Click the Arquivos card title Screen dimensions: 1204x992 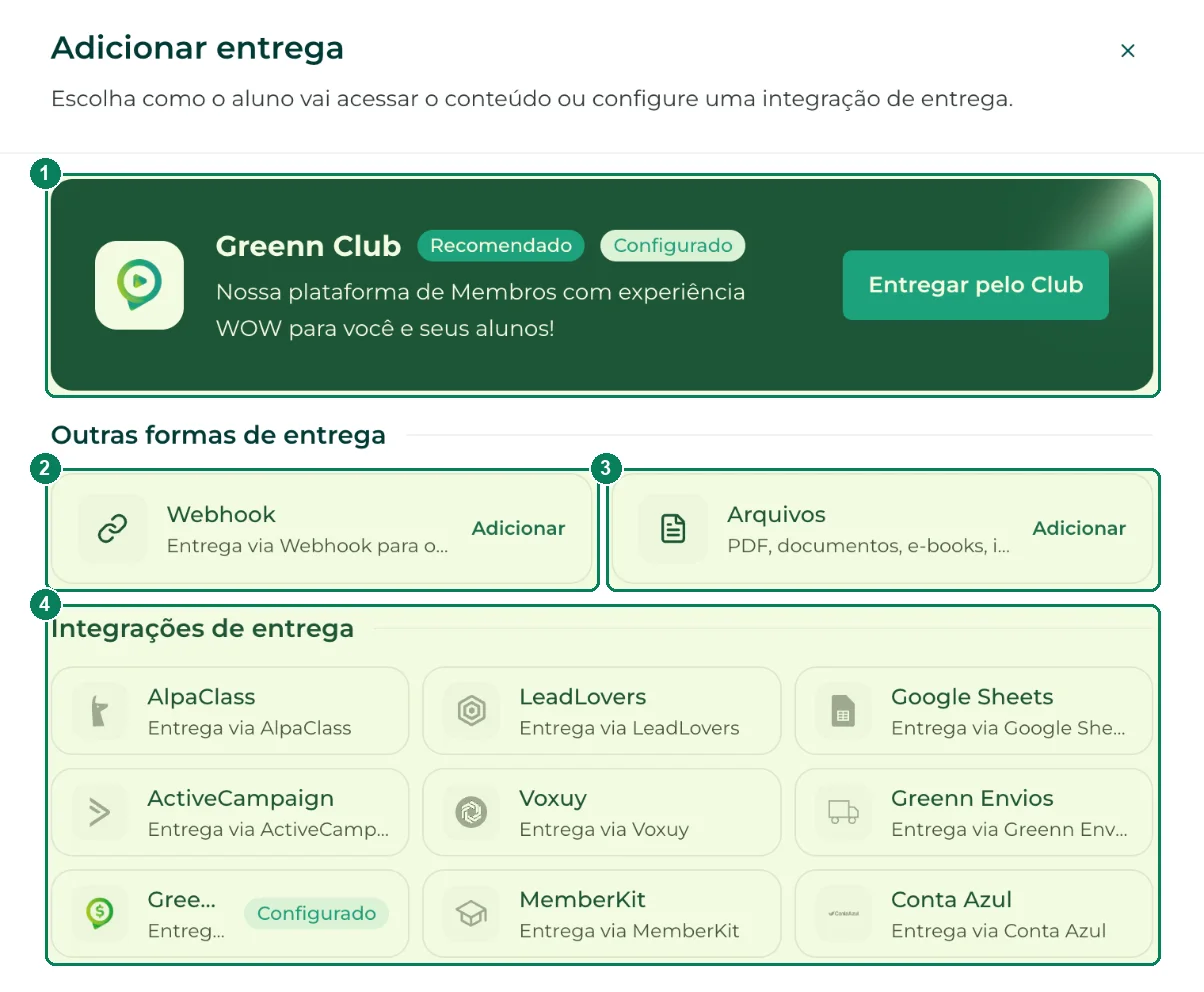coord(776,515)
